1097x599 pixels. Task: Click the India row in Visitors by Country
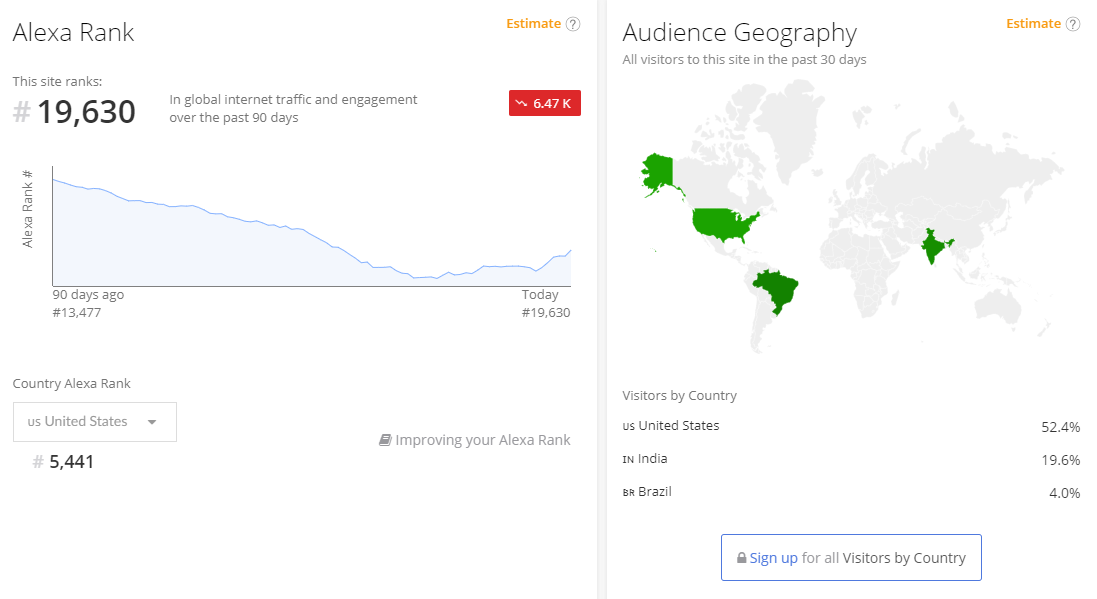point(851,459)
